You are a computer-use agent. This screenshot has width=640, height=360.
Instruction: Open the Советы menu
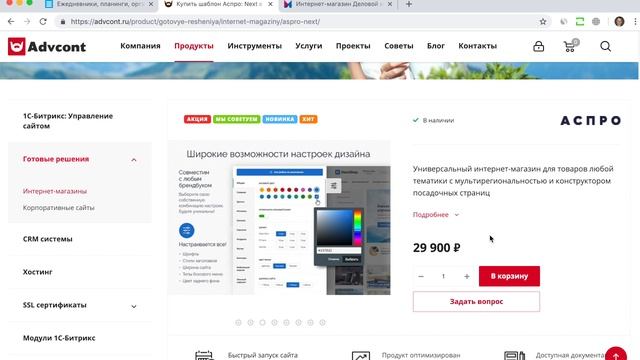point(398,46)
